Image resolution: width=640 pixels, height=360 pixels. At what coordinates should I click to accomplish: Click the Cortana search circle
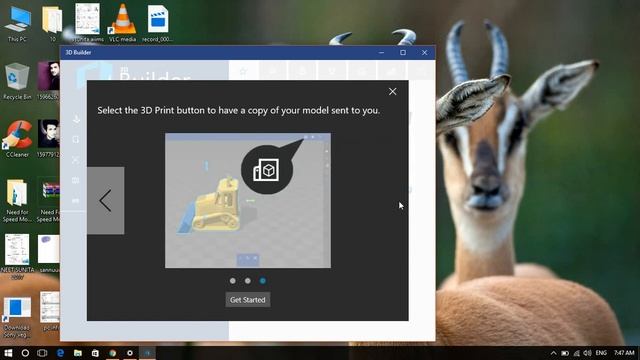click(25, 353)
